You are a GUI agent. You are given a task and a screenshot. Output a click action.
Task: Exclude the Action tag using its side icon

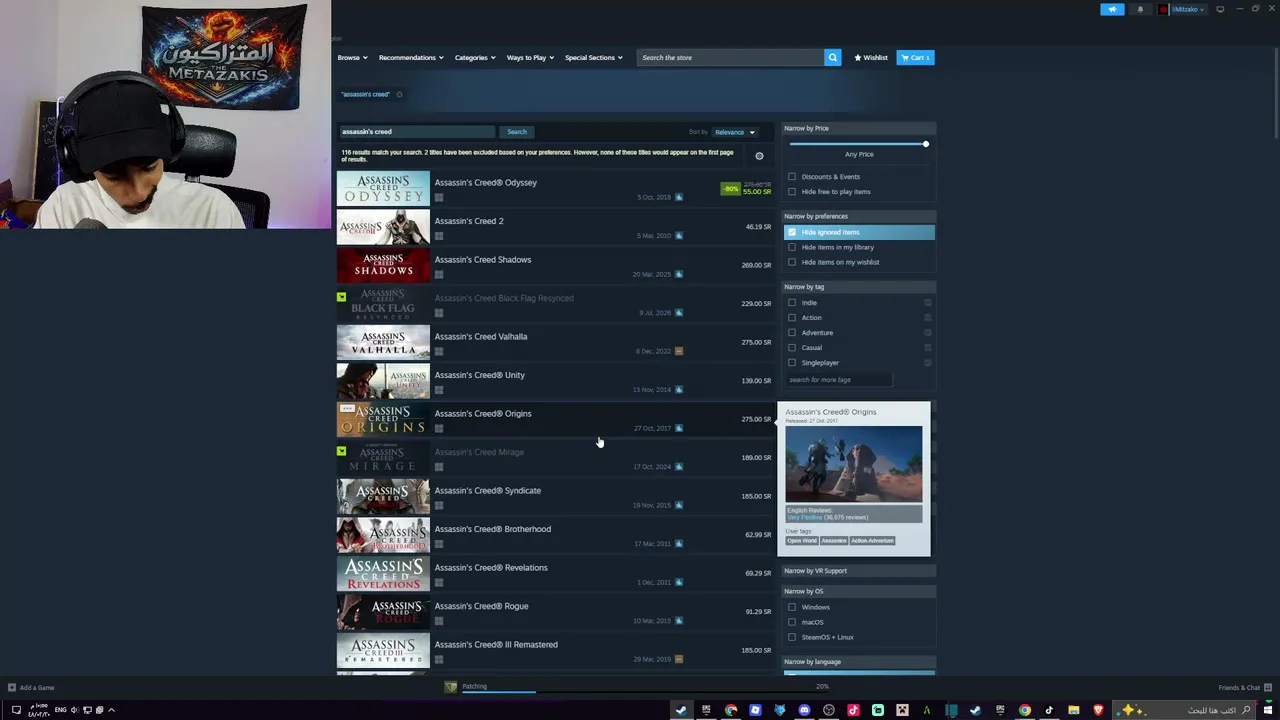[x=928, y=318]
